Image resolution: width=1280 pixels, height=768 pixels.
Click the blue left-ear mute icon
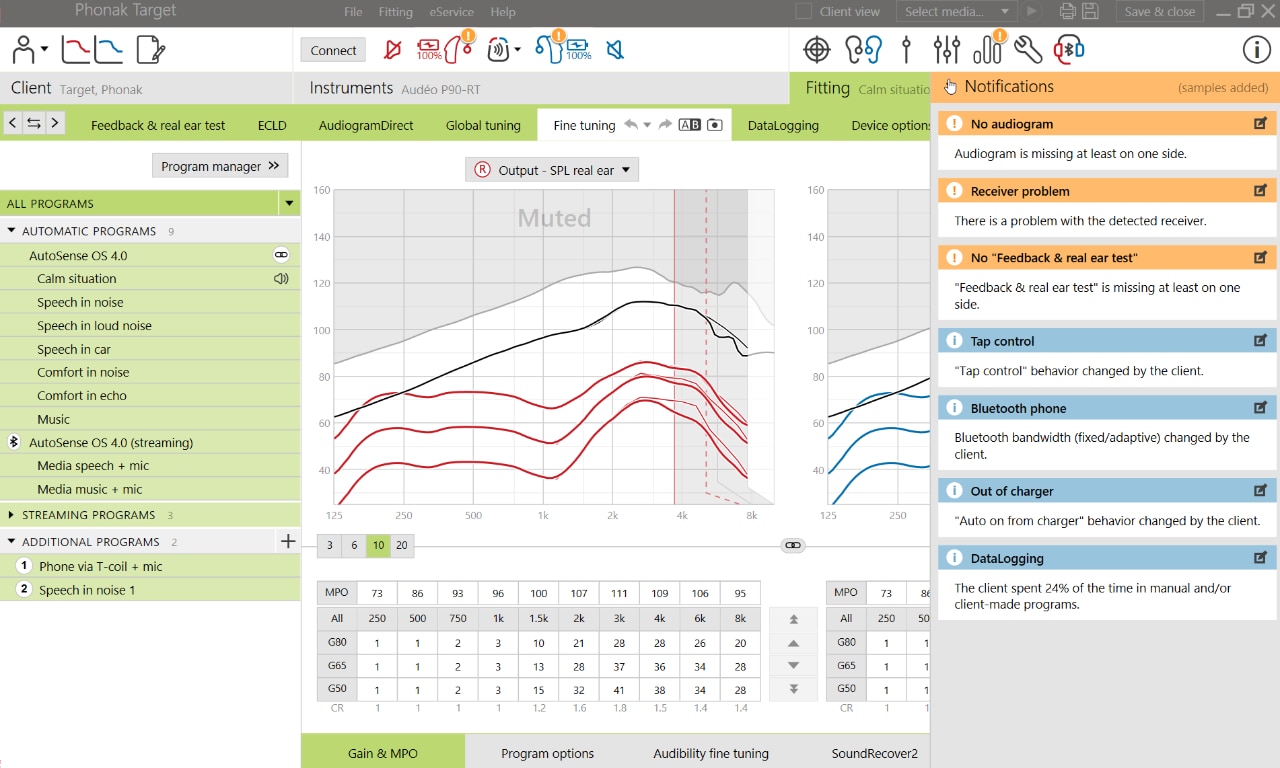pyautogui.click(x=616, y=49)
